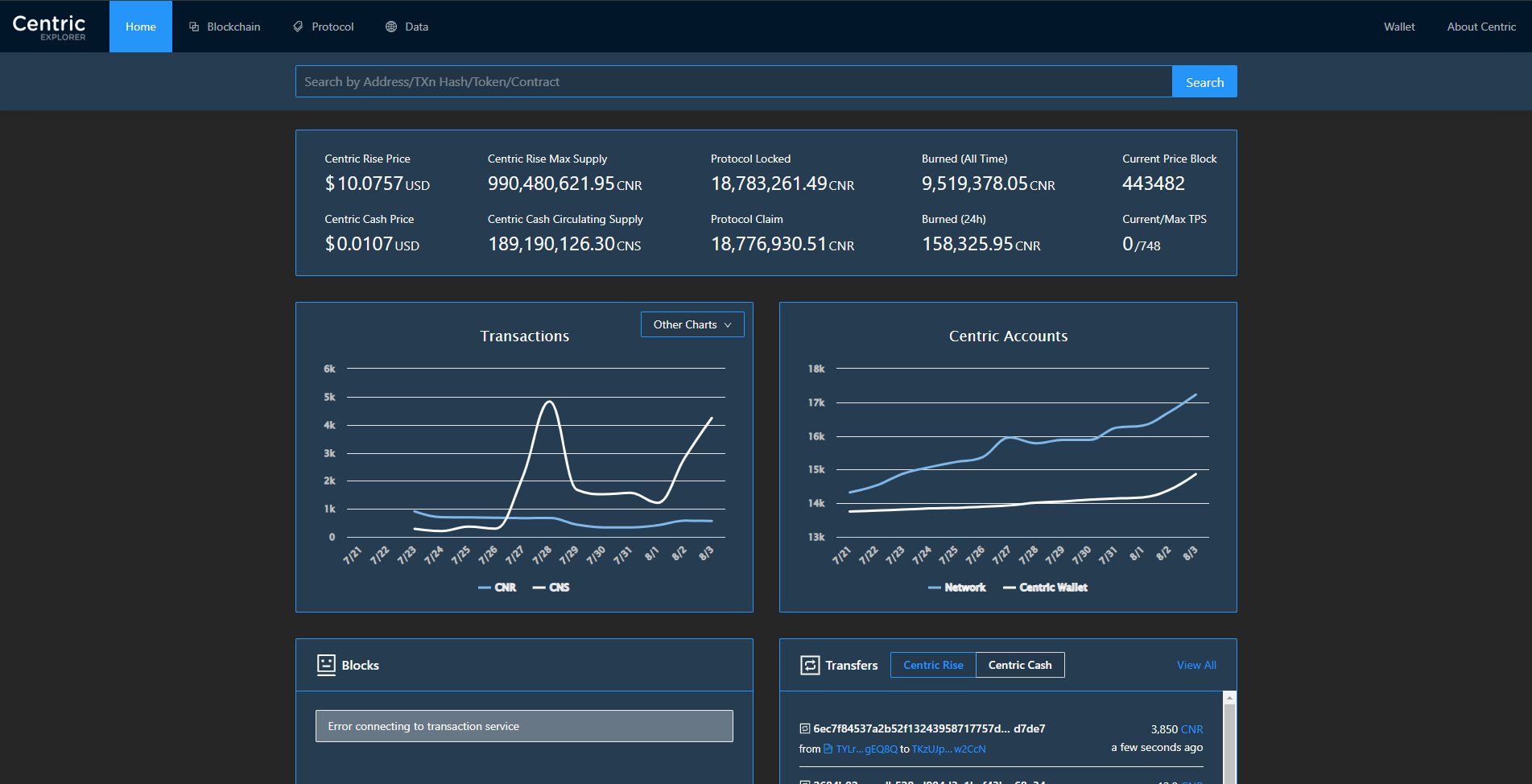Select the Centric Rise transfers tab
1532x784 pixels.
tap(933, 665)
